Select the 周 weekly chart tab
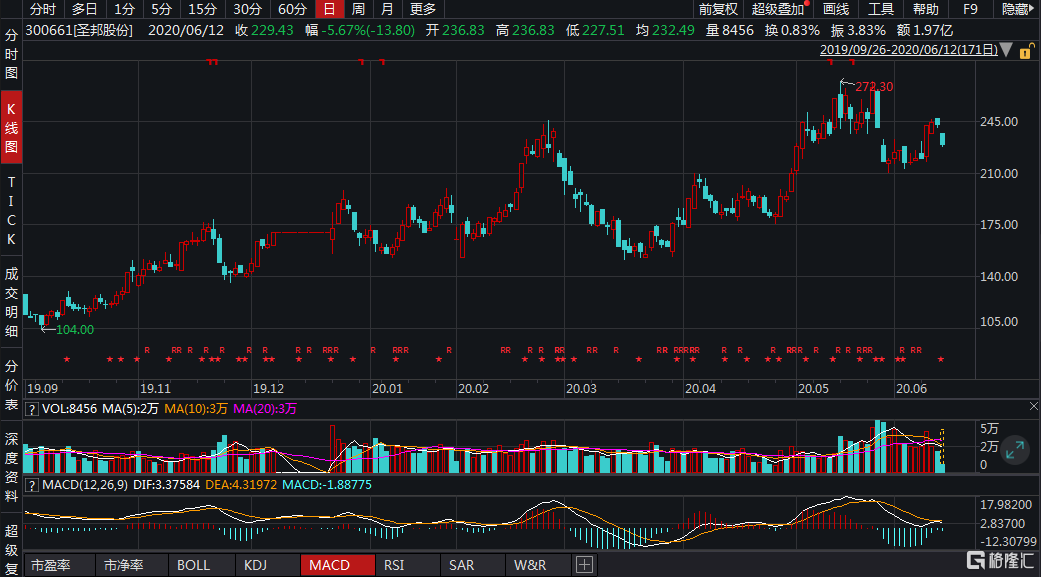Screen dimensions: 1041x577 pyautogui.click(x=359, y=9)
